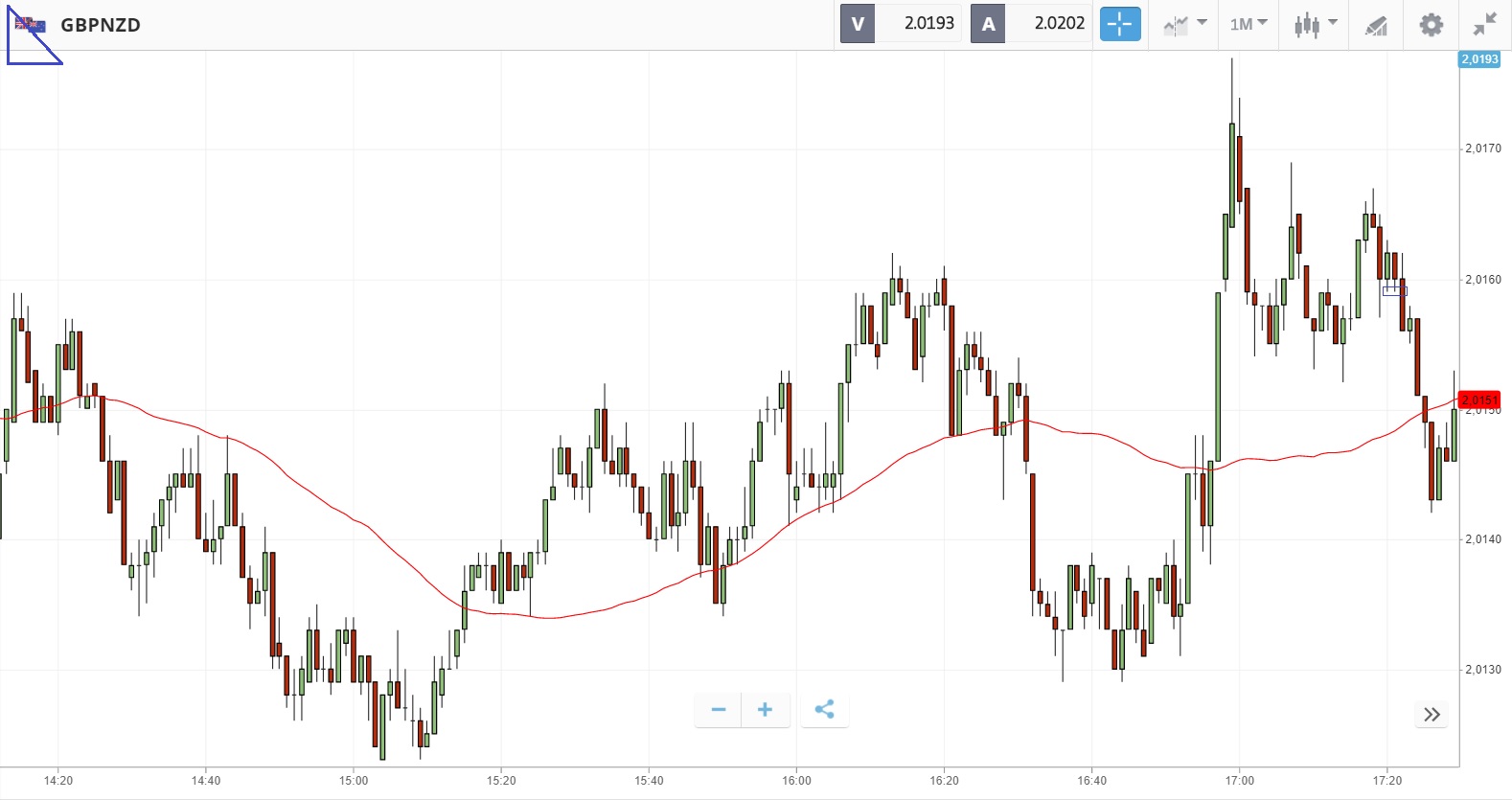The height and width of the screenshot is (800, 1512).
Task: Click the blue 2,0193 current price tag
Action: [1479, 59]
